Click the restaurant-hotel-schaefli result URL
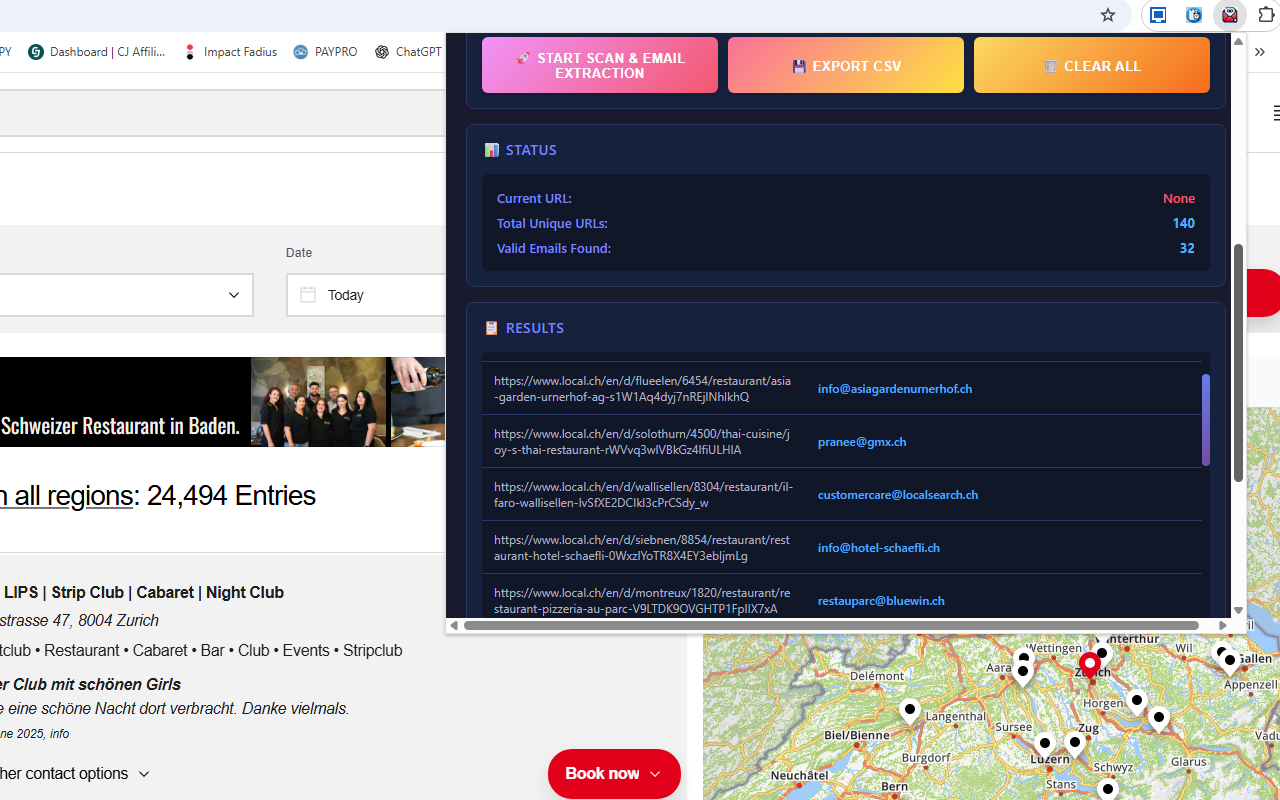Viewport: 1280px width, 800px height. pos(642,548)
